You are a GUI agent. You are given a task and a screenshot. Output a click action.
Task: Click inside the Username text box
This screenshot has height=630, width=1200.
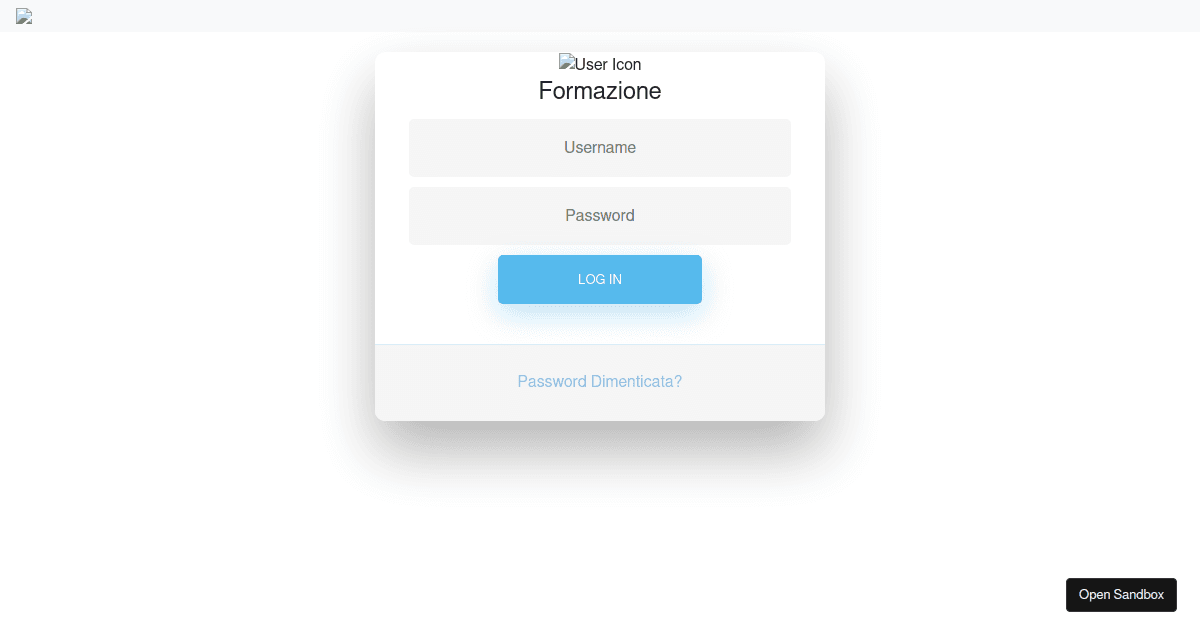[599, 147]
